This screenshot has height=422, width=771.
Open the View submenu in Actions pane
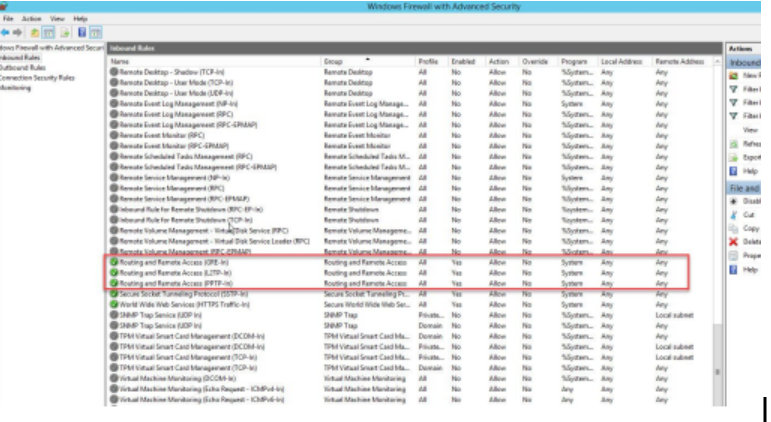pyautogui.click(x=750, y=130)
